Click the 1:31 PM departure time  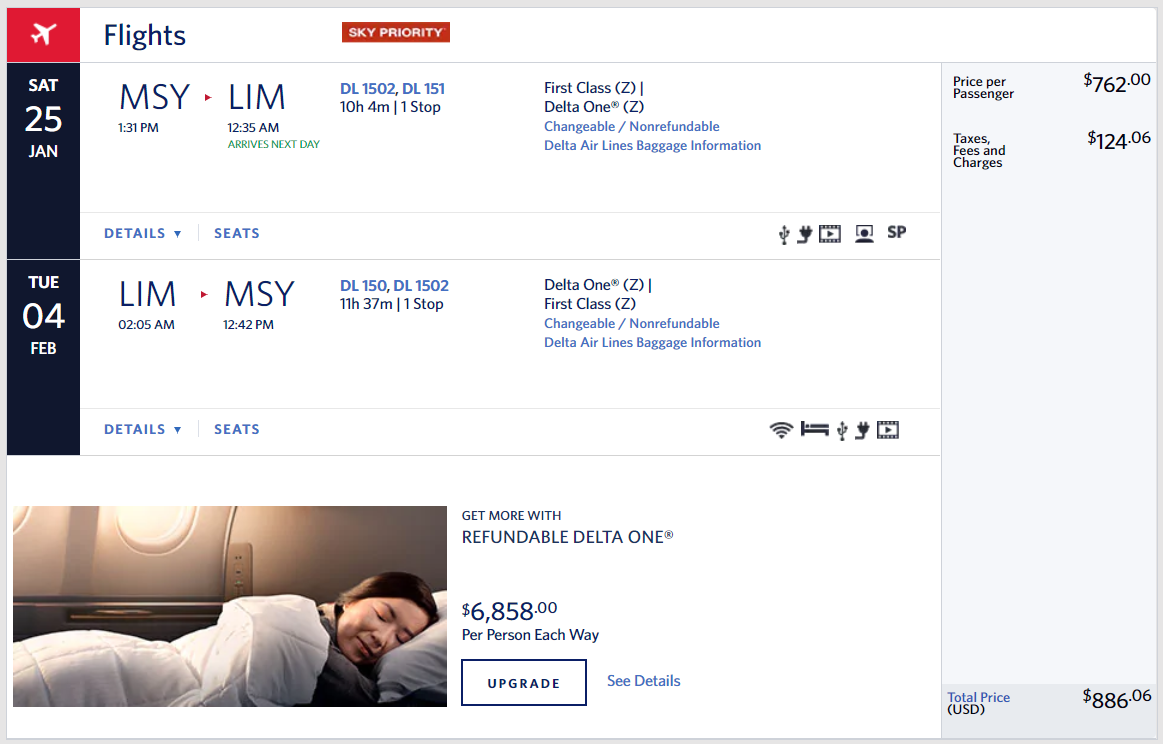138,128
